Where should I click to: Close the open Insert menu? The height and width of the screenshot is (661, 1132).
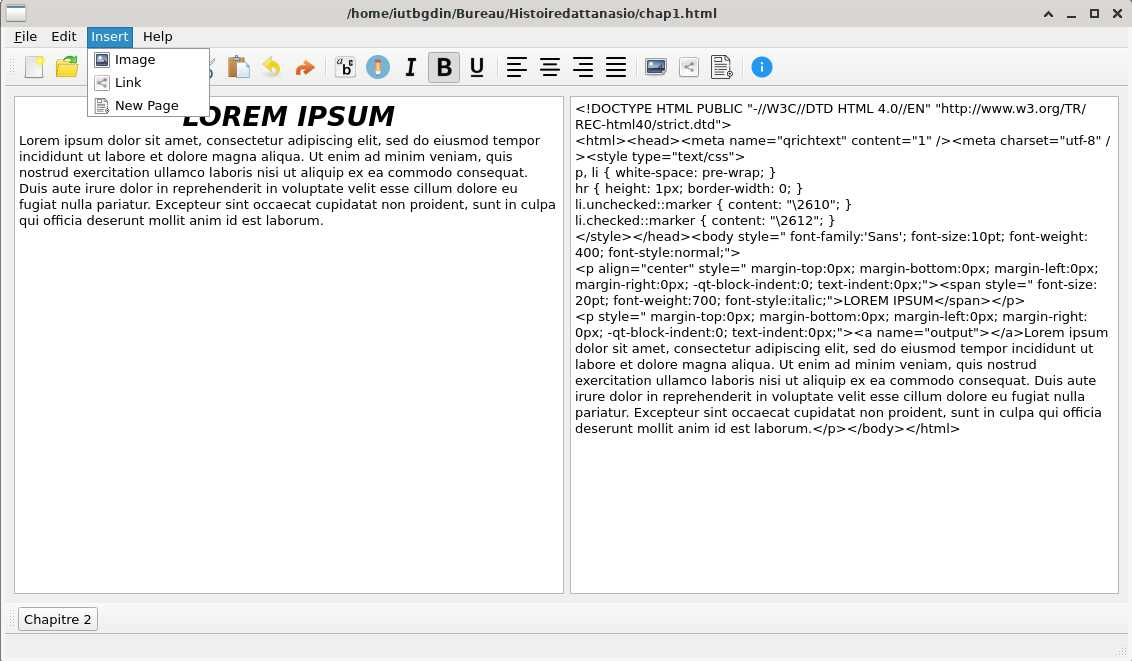point(110,37)
